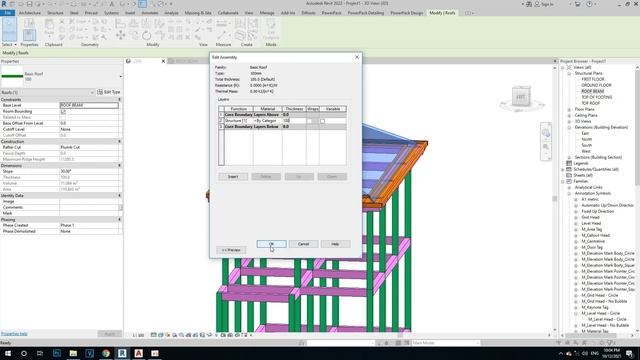Select GROUND FLOOR structural plan

click(x=596, y=85)
